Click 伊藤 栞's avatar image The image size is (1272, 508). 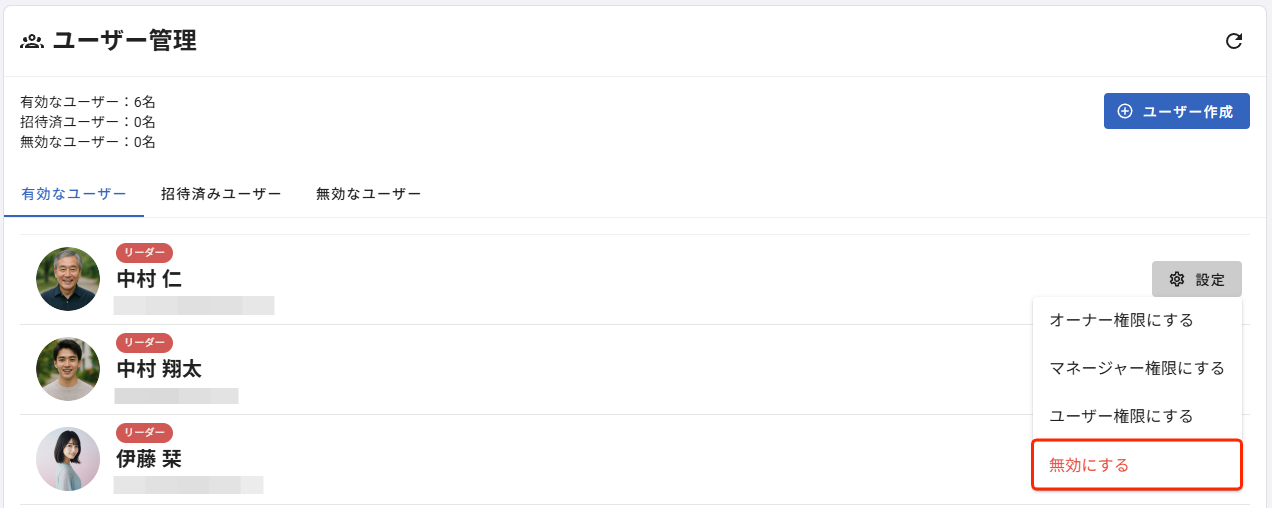coord(68,459)
